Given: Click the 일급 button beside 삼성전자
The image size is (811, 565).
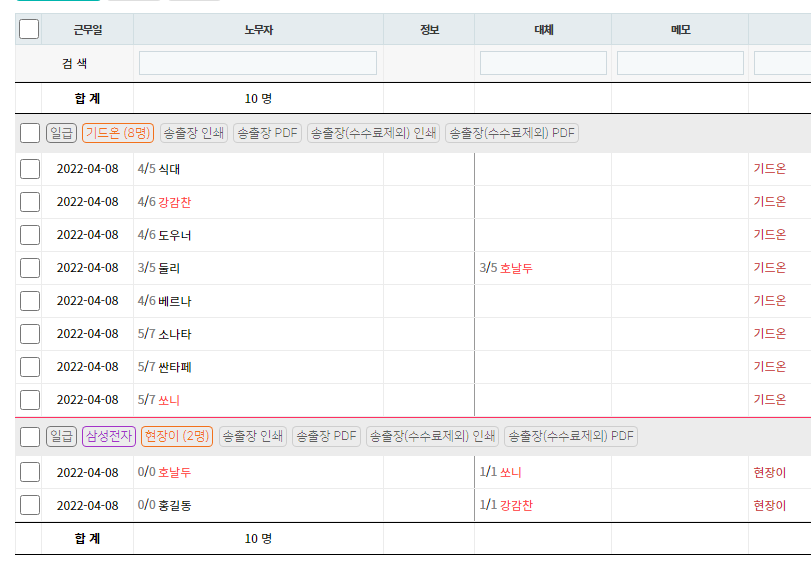Looking at the screenshot, I should pos(62,436).
